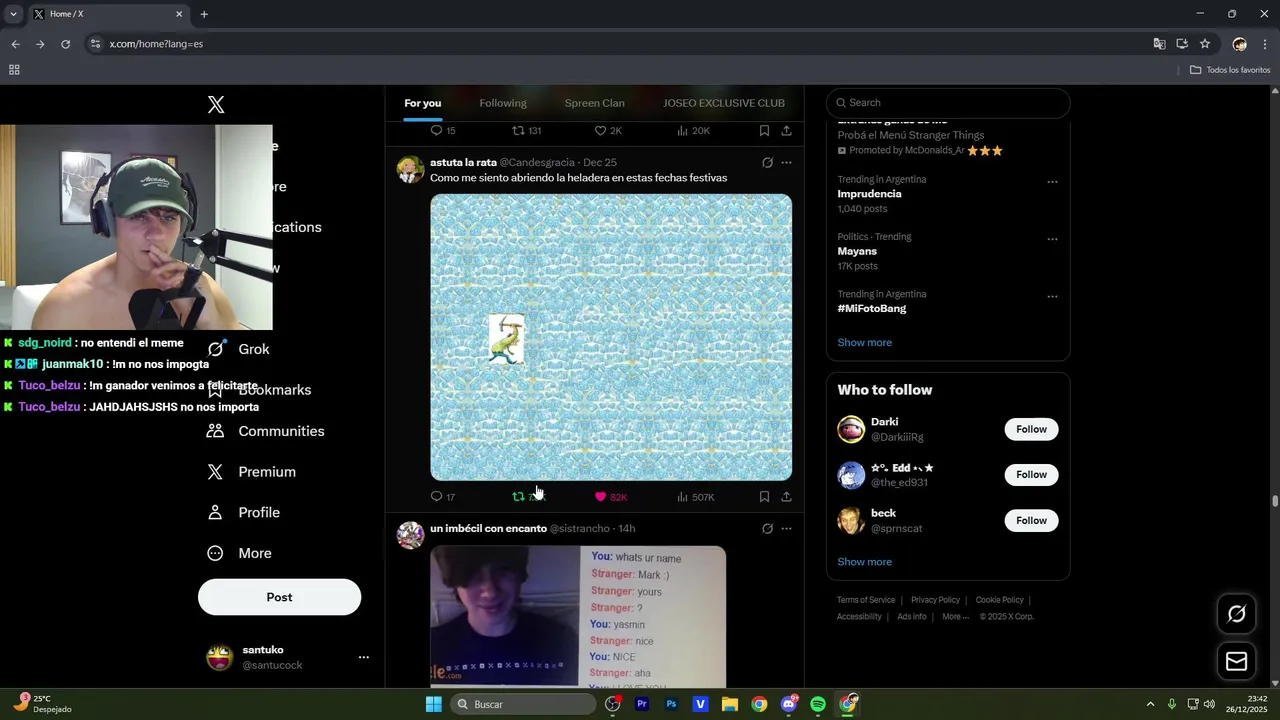Reload the page in Chrome
The height and width of the screenshot is (720, 1280).
pos(65,44)
